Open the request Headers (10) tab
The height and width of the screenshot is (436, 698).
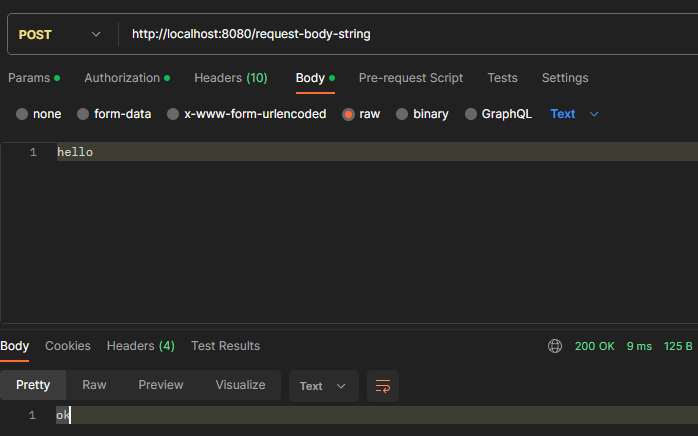coord(231,78)
